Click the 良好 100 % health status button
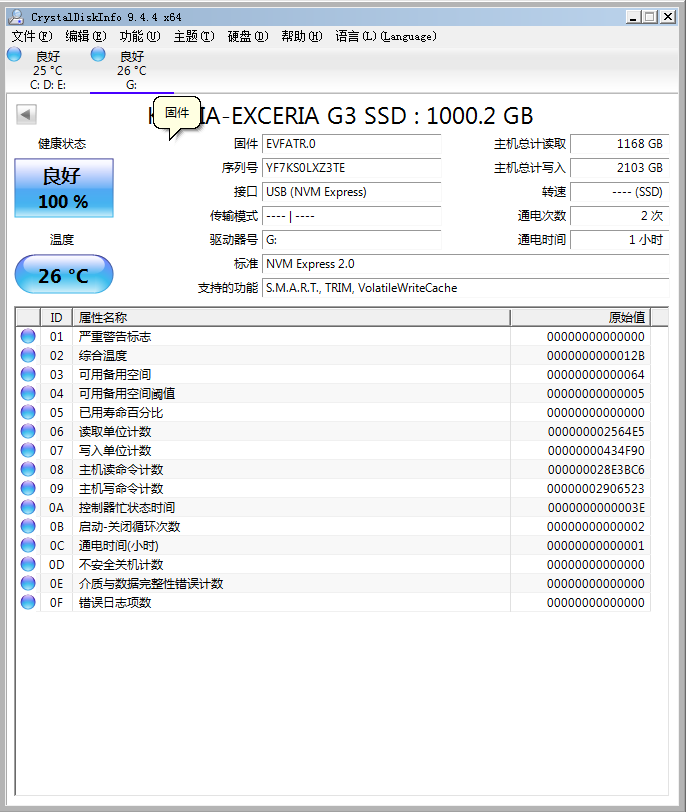 click(64, 188)
